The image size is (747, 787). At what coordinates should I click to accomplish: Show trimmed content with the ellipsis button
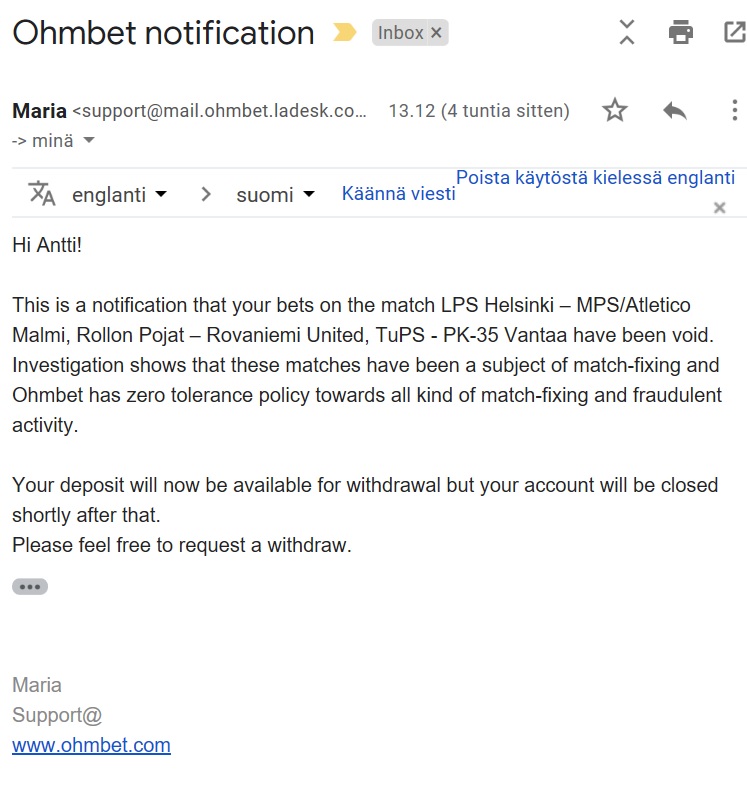(30, 587)
